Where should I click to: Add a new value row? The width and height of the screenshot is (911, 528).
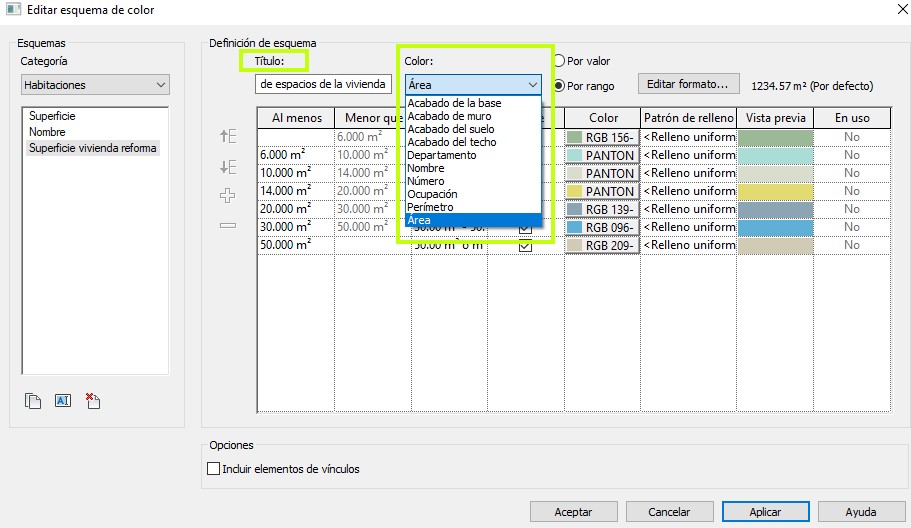[228, 196]
